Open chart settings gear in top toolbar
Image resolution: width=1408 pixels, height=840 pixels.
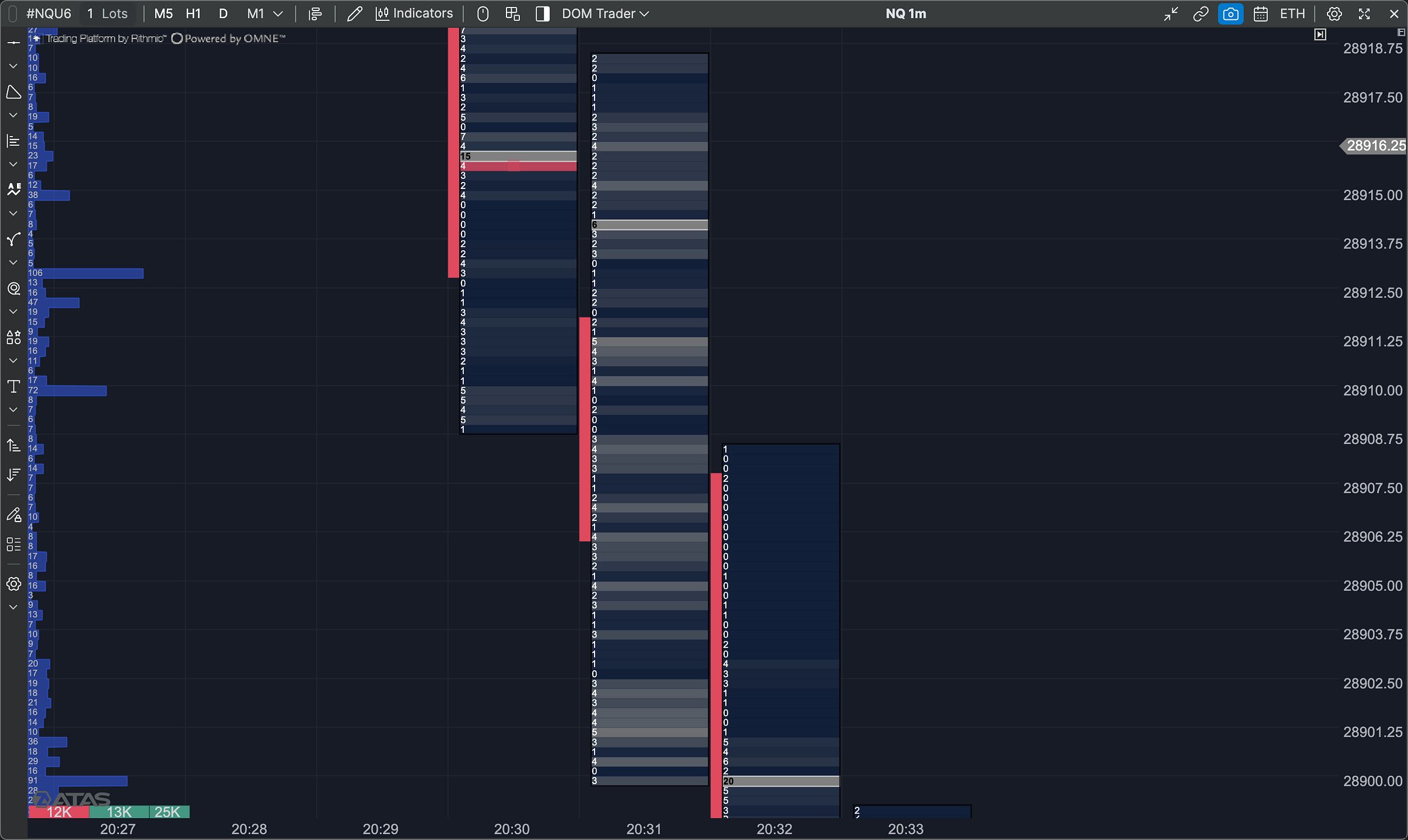click(1334, 14)
